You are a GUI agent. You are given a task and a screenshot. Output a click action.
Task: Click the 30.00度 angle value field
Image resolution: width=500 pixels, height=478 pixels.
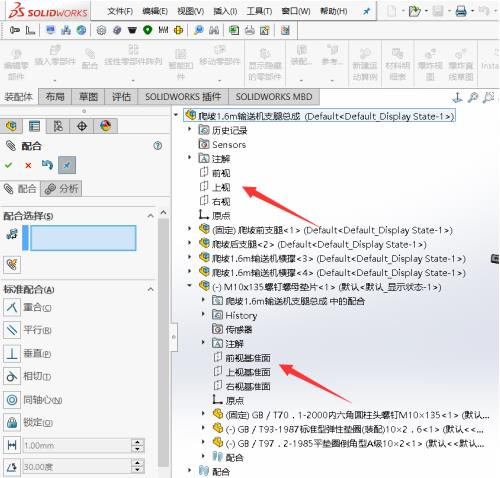[x=76, y=467]
